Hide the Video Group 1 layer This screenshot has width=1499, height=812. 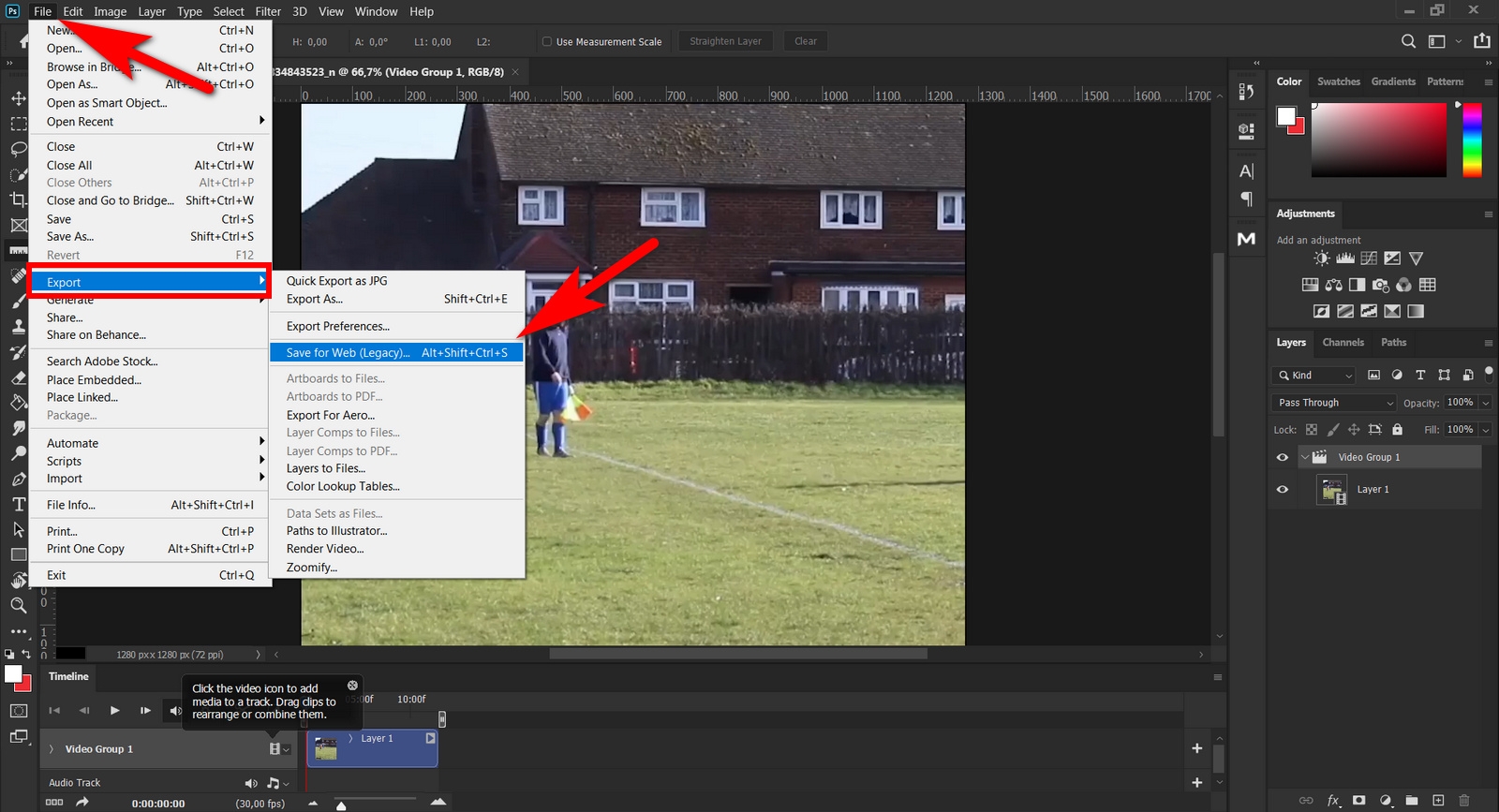[x=1283, y=457]
